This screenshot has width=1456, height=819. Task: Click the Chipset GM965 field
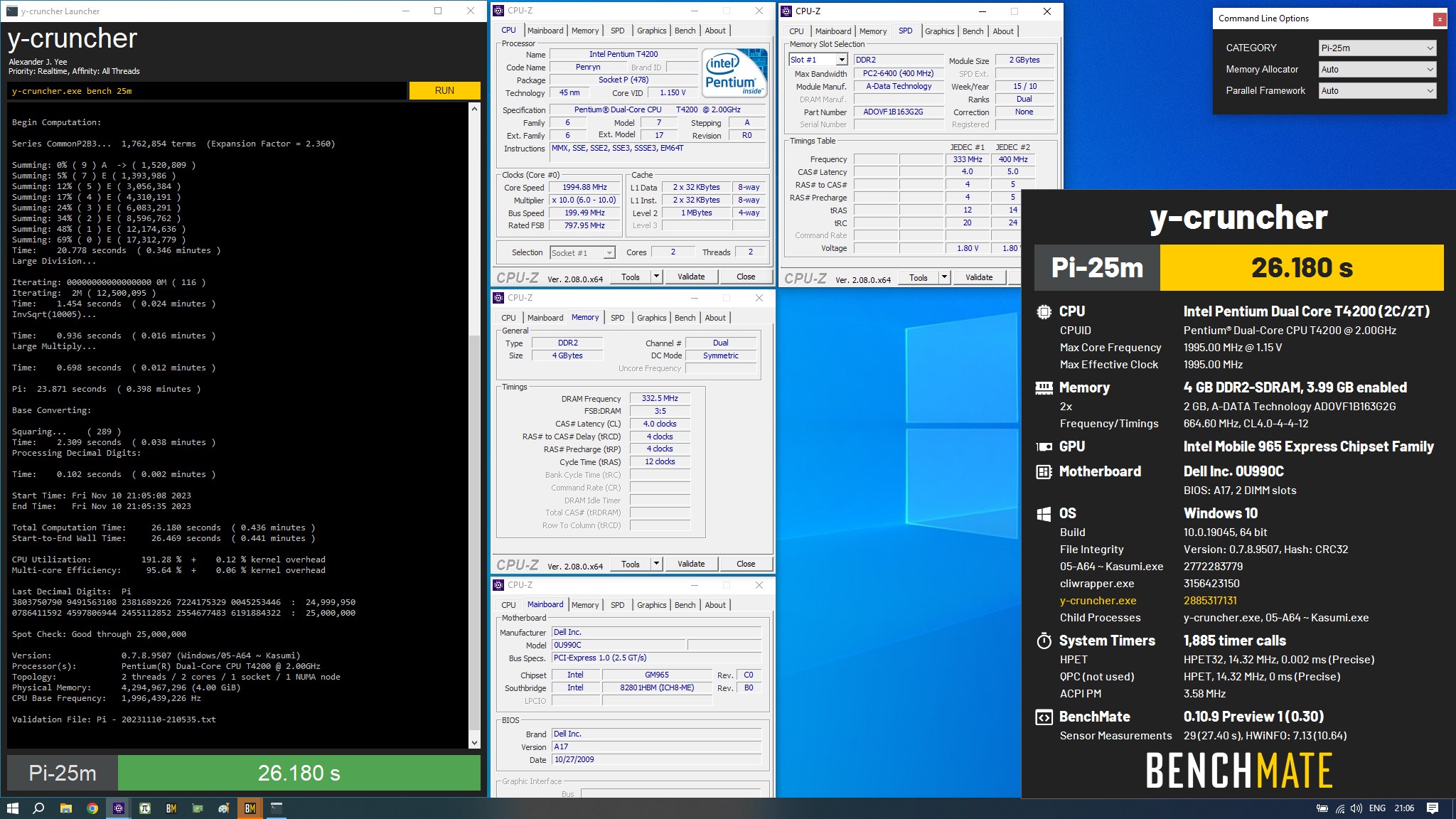click(657, 675)
